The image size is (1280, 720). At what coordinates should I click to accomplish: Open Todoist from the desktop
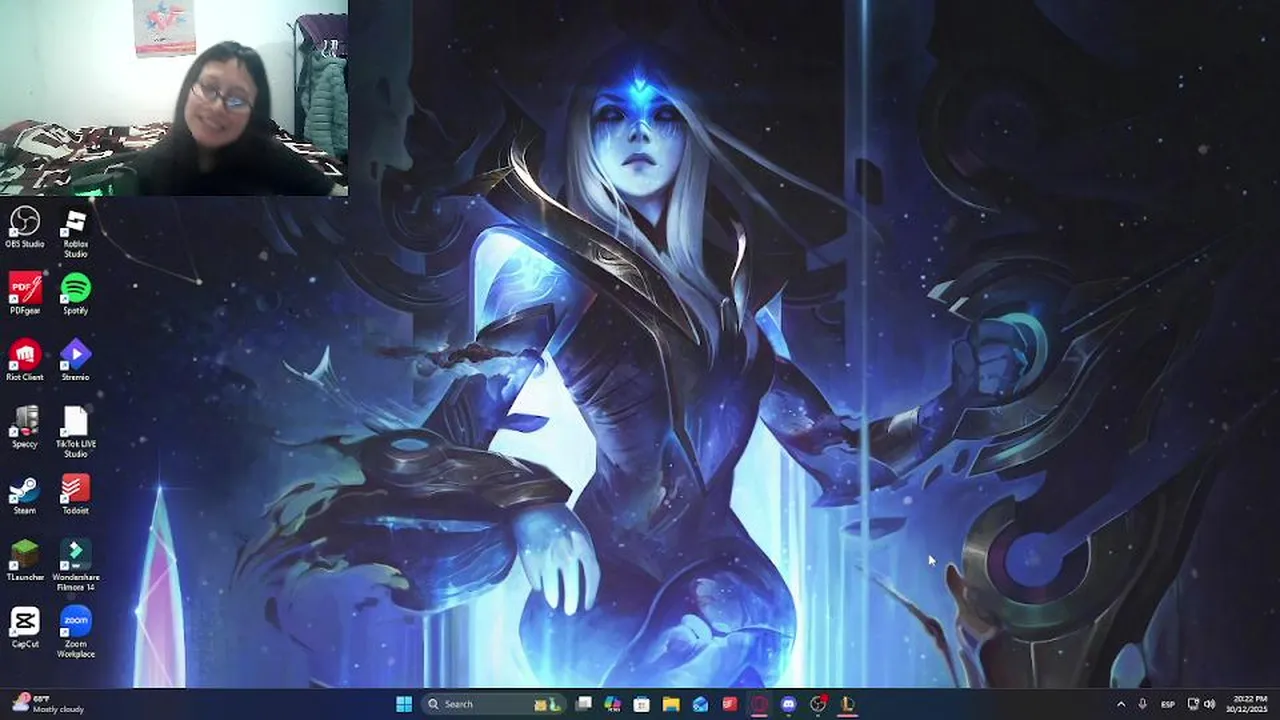[x=76, y=495]
